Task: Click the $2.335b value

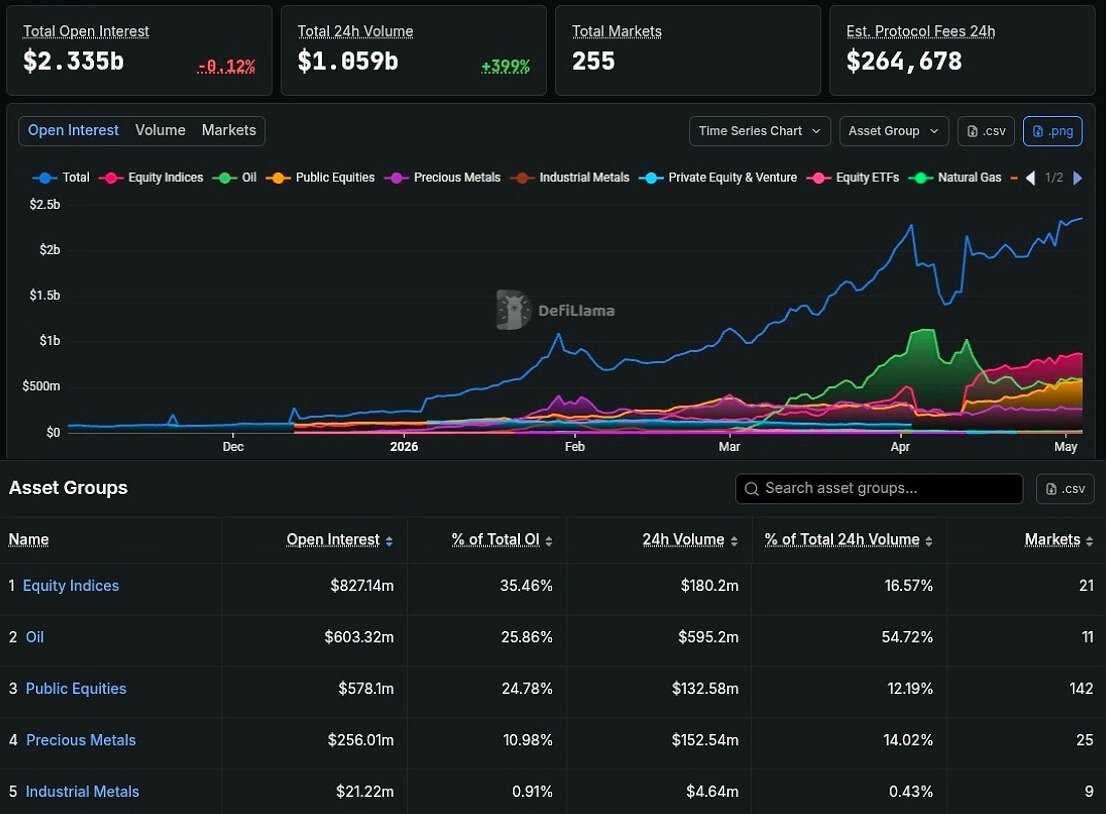Action: click(73, 61)
